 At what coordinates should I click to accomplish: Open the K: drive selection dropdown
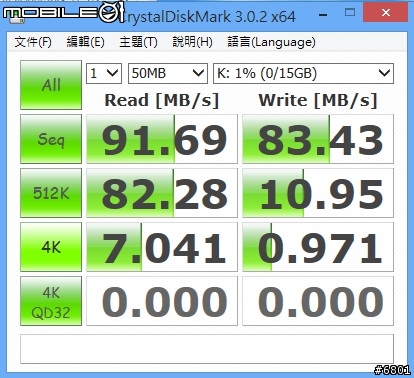303,73
